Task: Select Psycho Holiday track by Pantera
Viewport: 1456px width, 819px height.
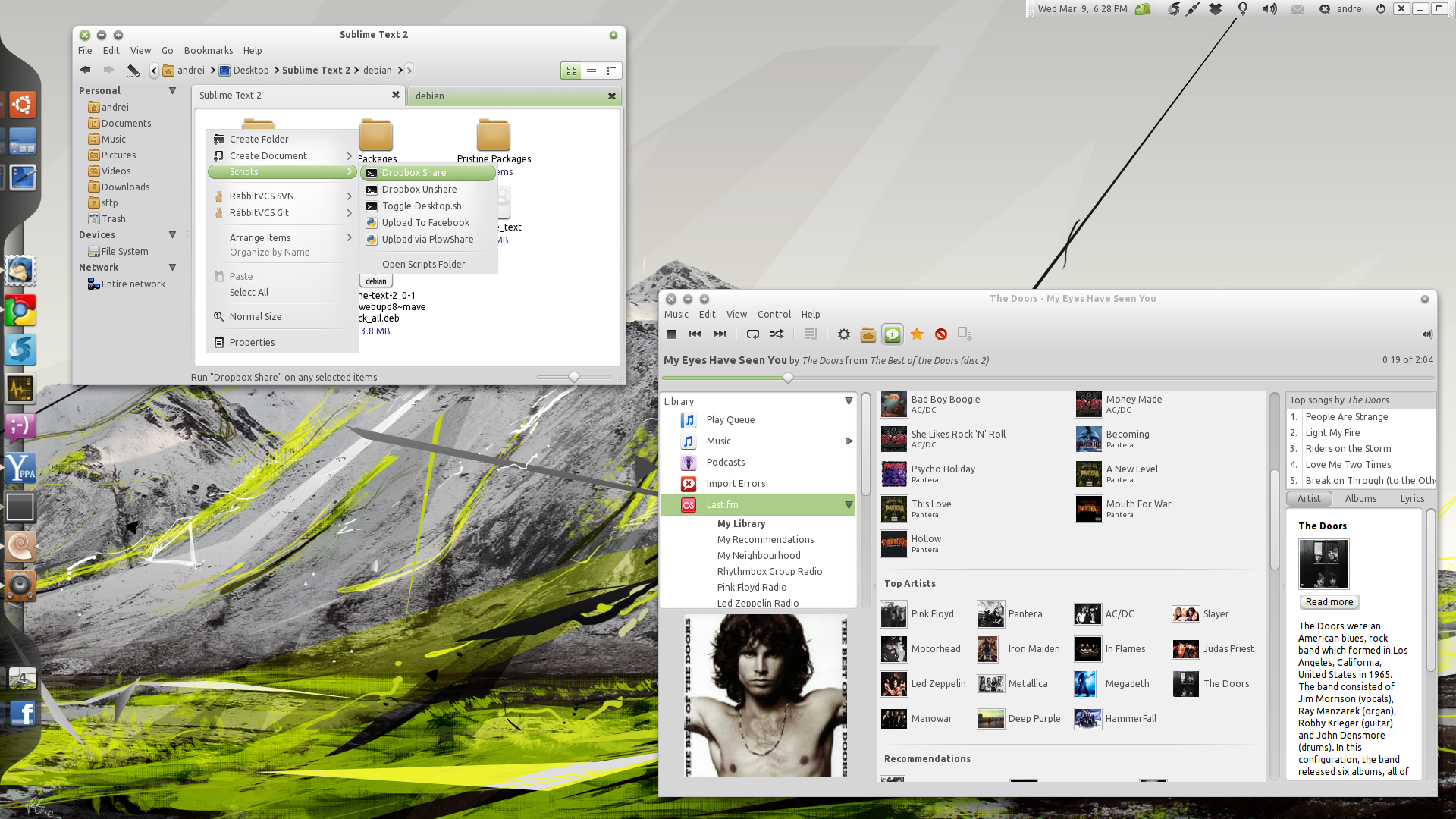Action: (943, 469)
